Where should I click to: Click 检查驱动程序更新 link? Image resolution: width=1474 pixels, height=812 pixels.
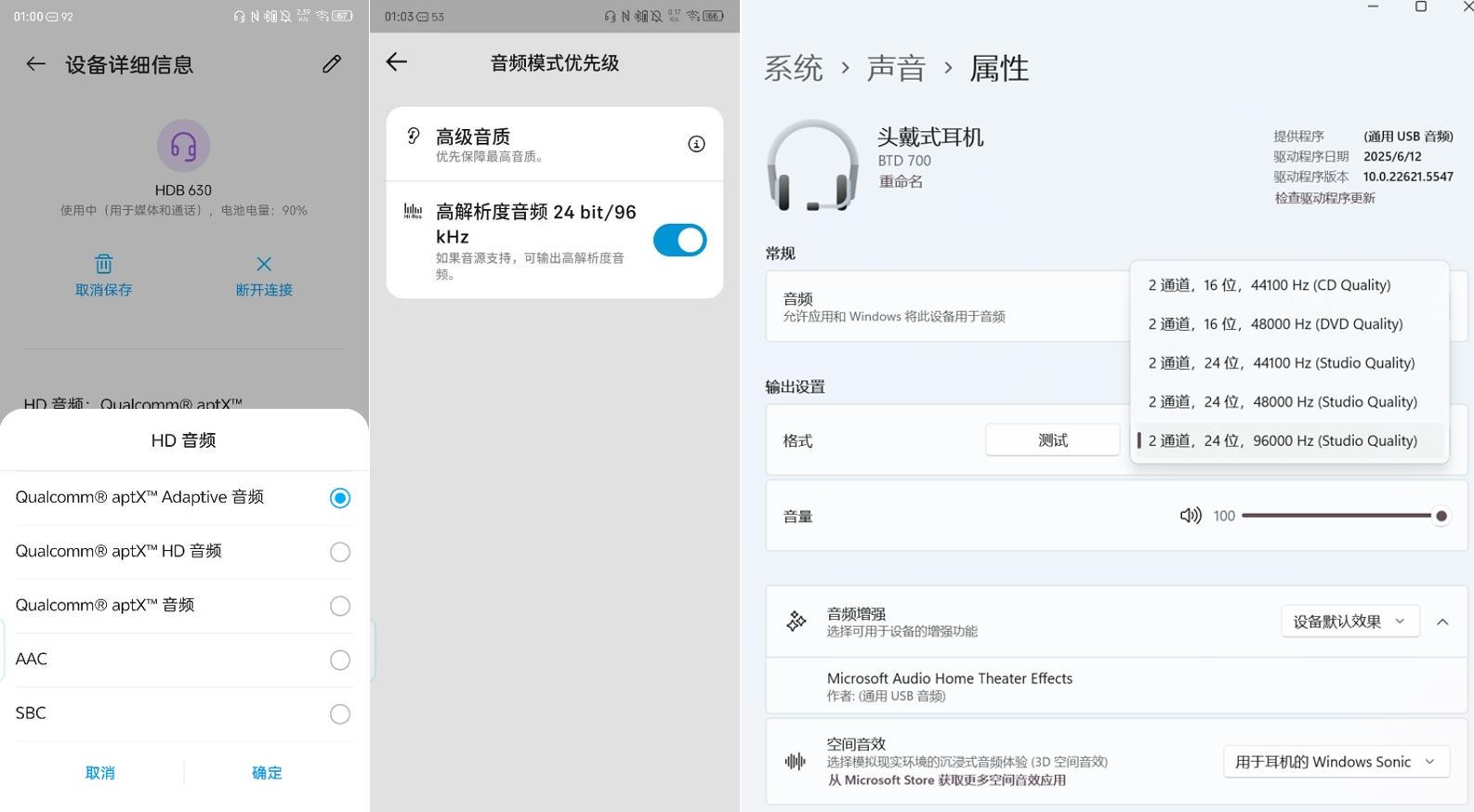1324,198
